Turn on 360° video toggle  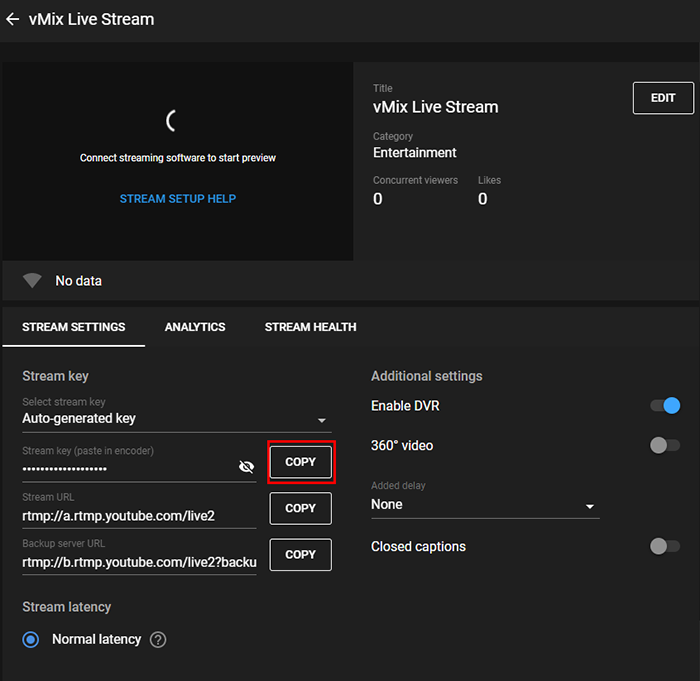665,446
